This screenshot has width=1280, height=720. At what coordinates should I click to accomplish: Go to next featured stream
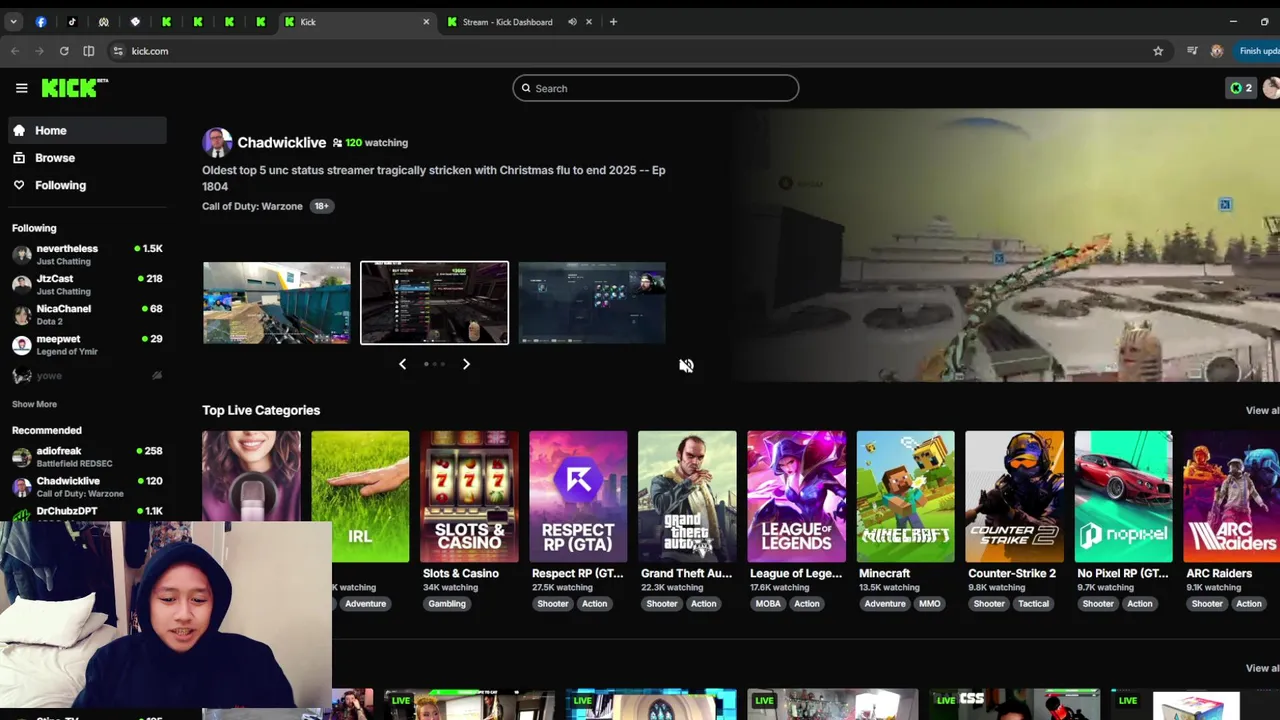466,364
